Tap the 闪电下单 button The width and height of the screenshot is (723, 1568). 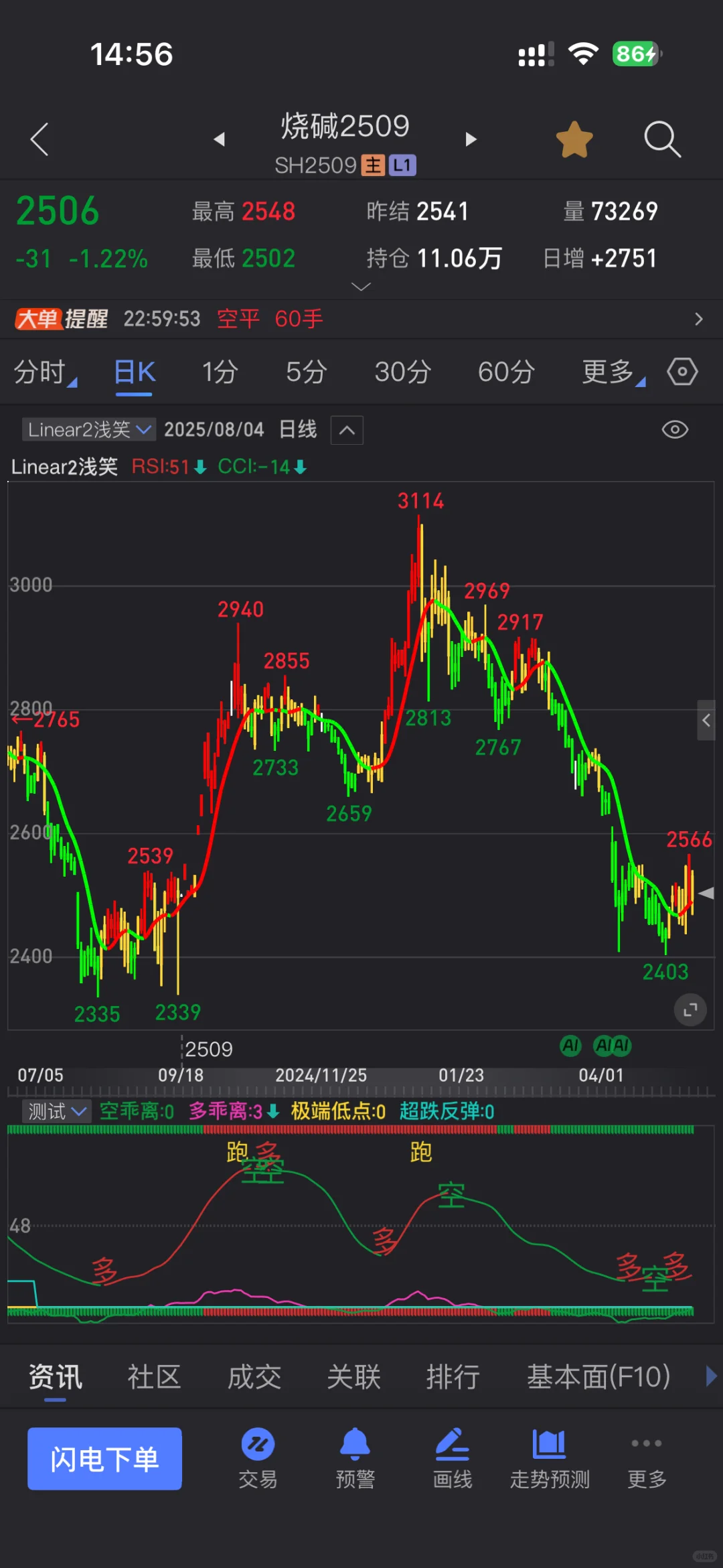click(x=104, y=1459)
